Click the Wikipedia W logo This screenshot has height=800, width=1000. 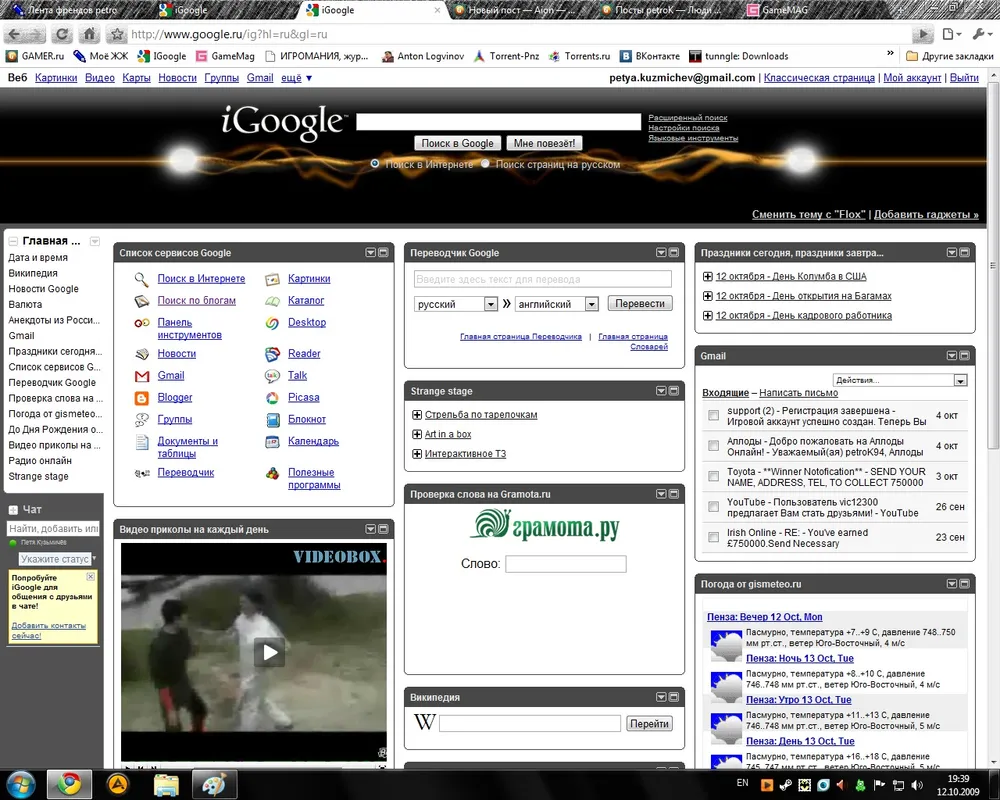(425, 723)
